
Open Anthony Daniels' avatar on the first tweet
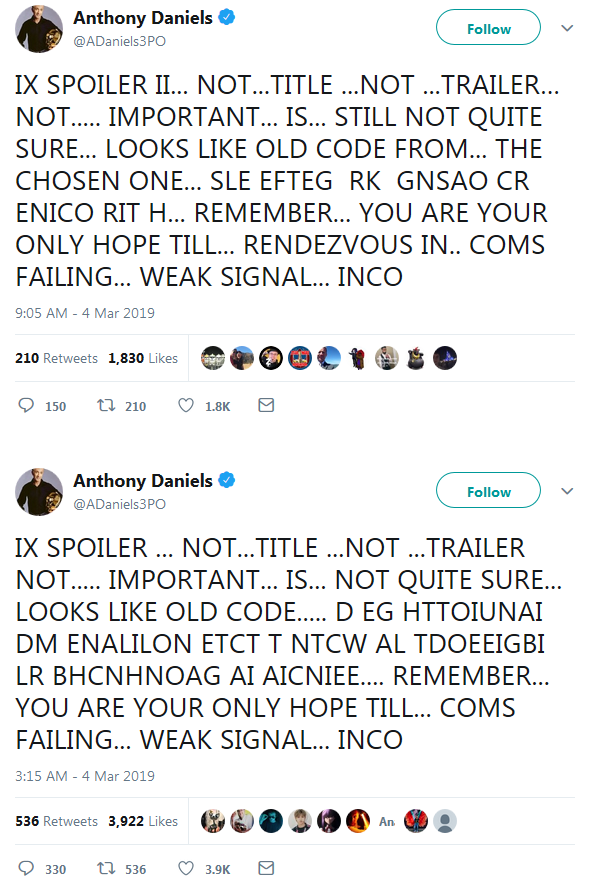[x=39, y=29]
